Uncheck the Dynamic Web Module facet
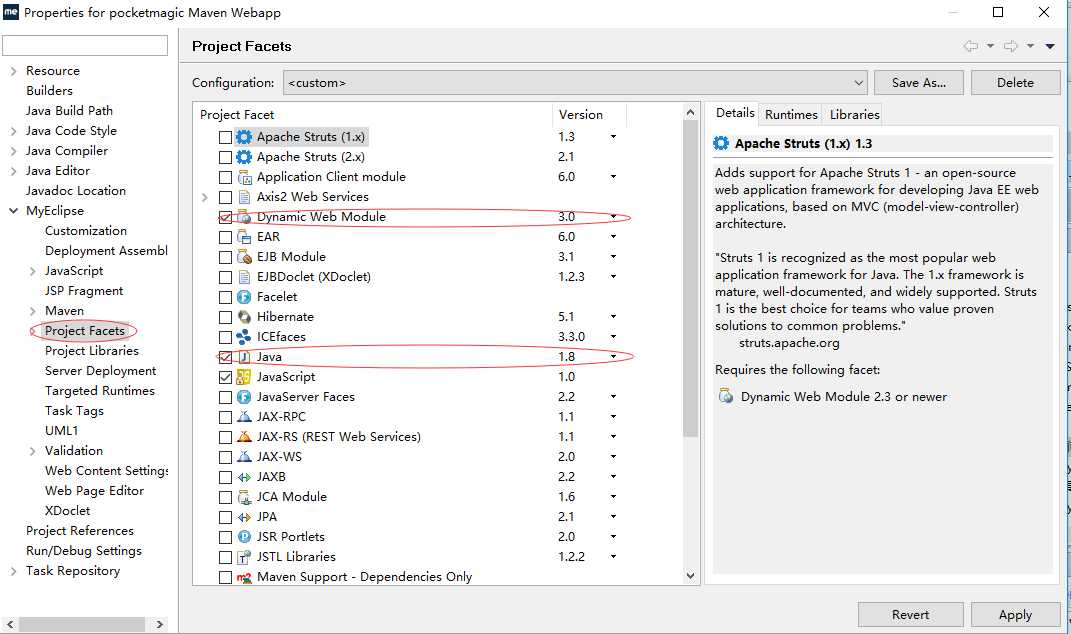Viewport: 1071px width, 634px height. point(225,217)
